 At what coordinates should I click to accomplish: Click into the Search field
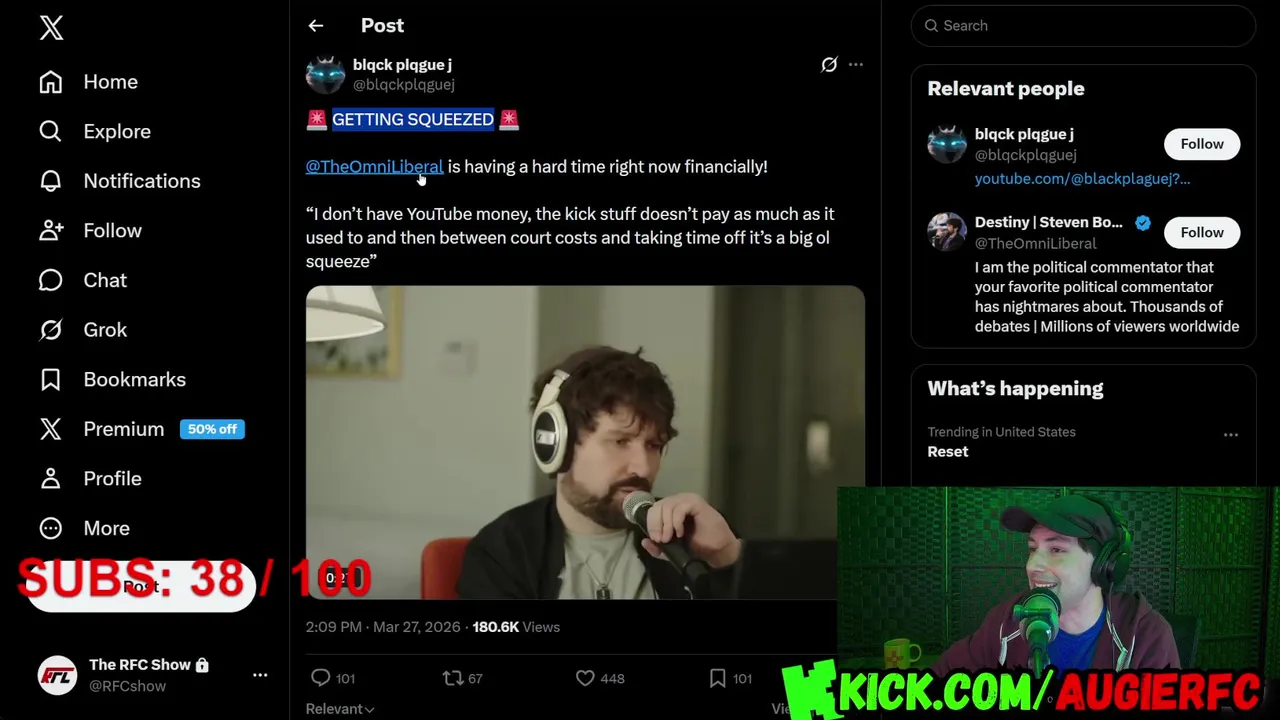click(x=1083, y=26)
